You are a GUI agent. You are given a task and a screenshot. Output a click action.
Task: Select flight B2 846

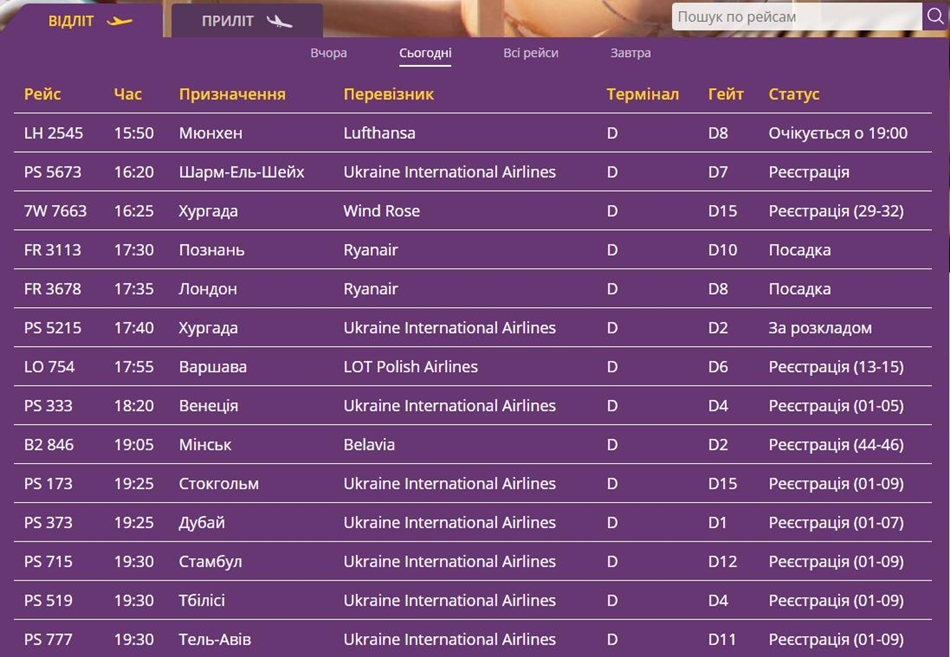tap(473, 445)
